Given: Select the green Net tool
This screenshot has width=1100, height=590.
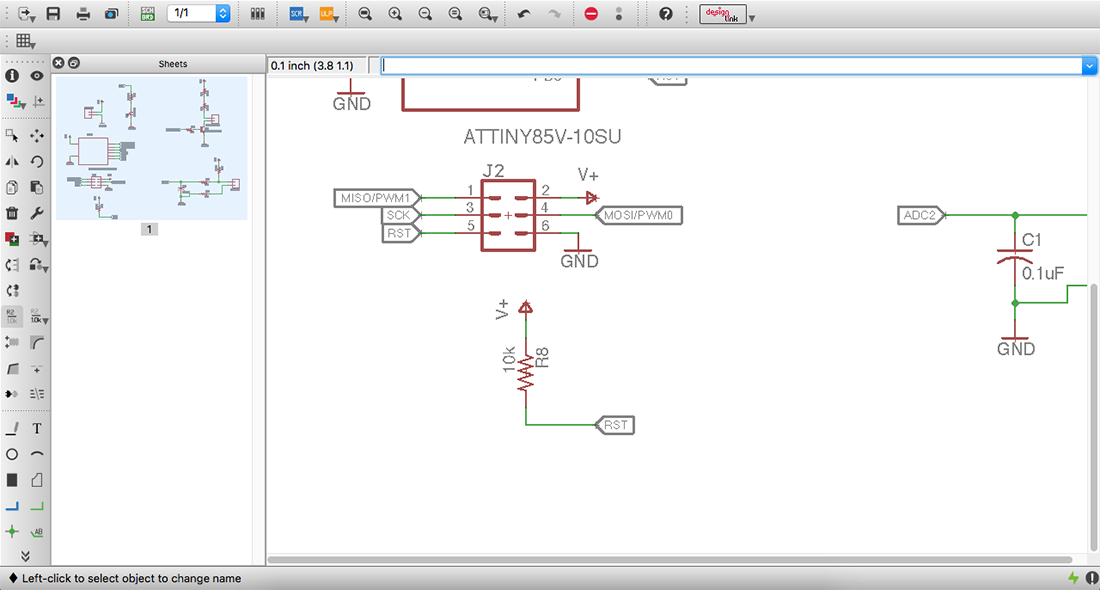Looking at the screenshot, I should (37, 506).
